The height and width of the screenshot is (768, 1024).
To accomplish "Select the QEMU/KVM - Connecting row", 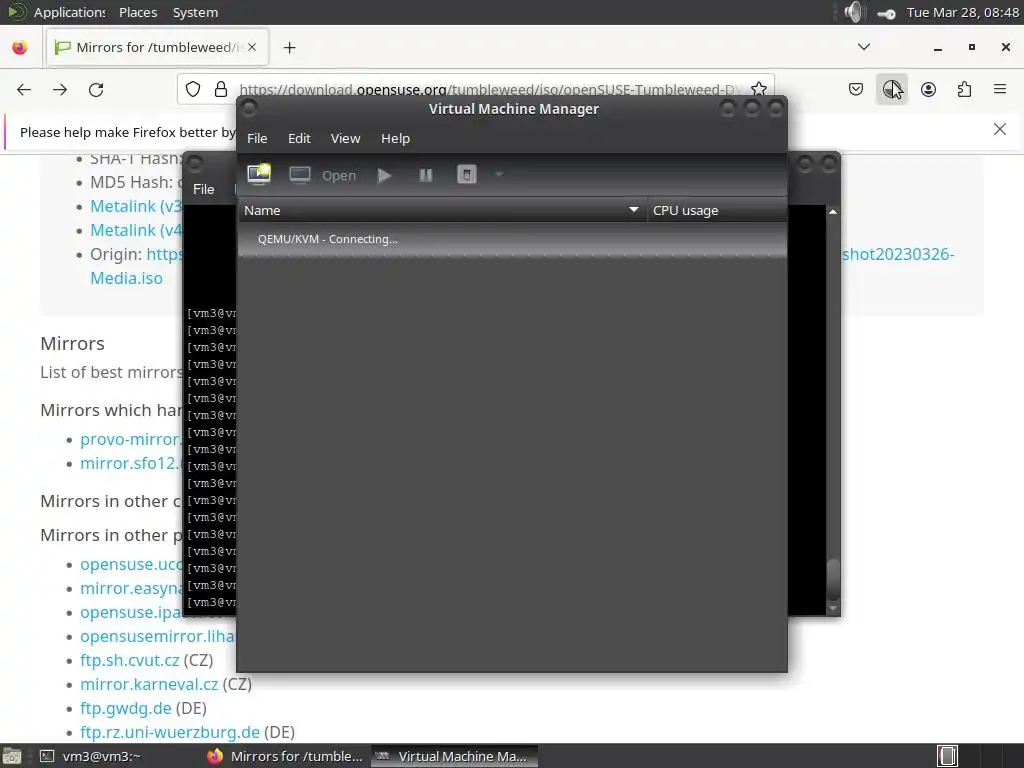I will click(x=513, y=239).
